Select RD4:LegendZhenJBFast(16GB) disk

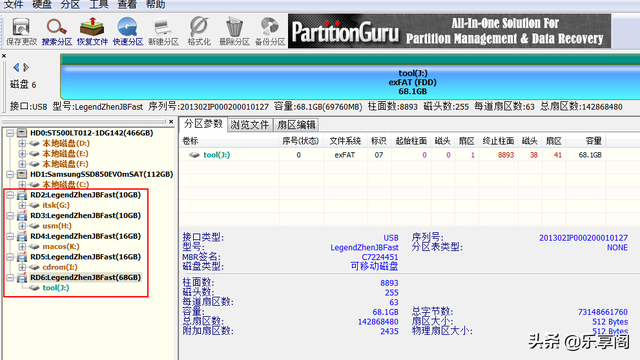tap(85, 236)
